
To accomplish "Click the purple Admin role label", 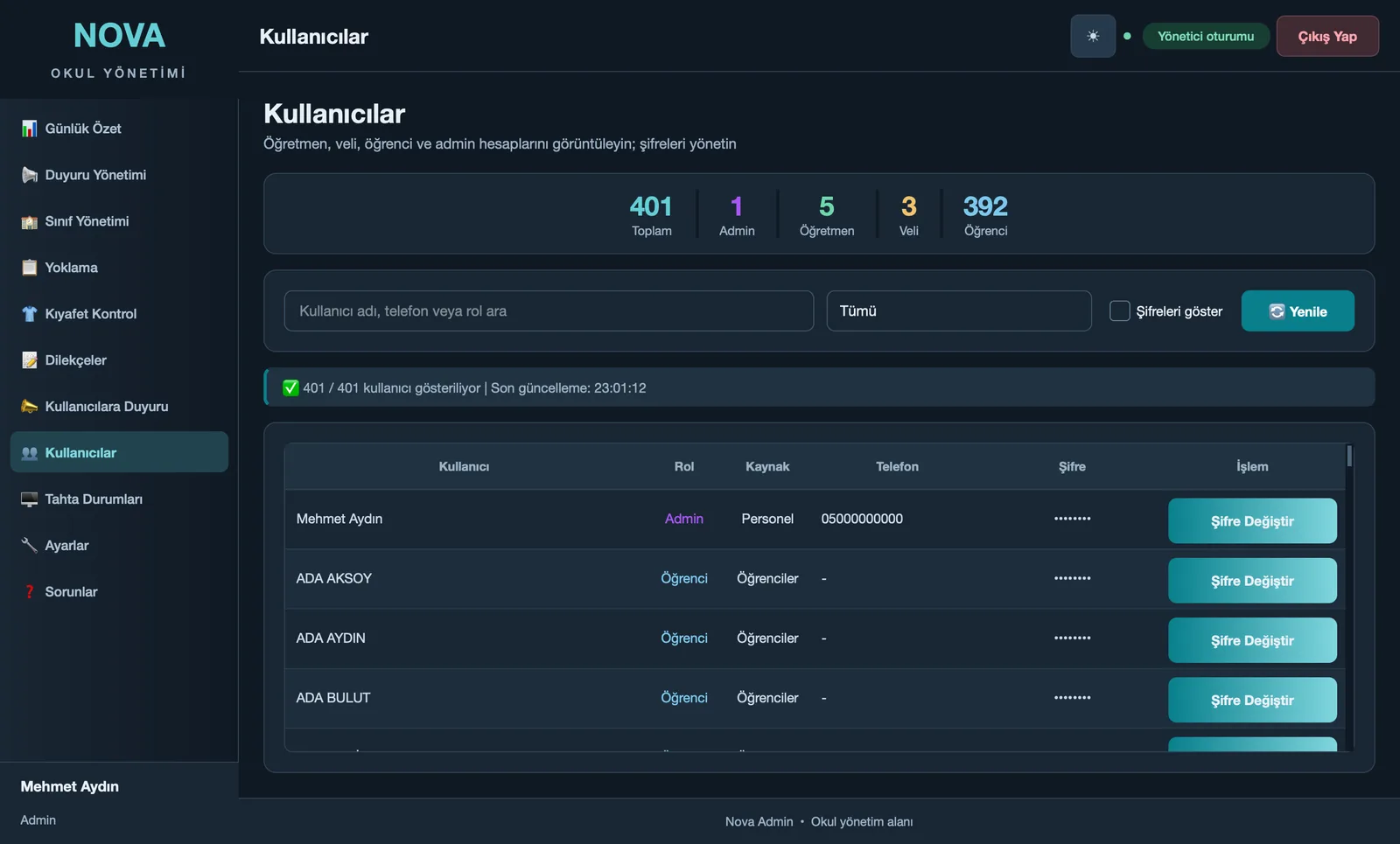I will point(684,519).
